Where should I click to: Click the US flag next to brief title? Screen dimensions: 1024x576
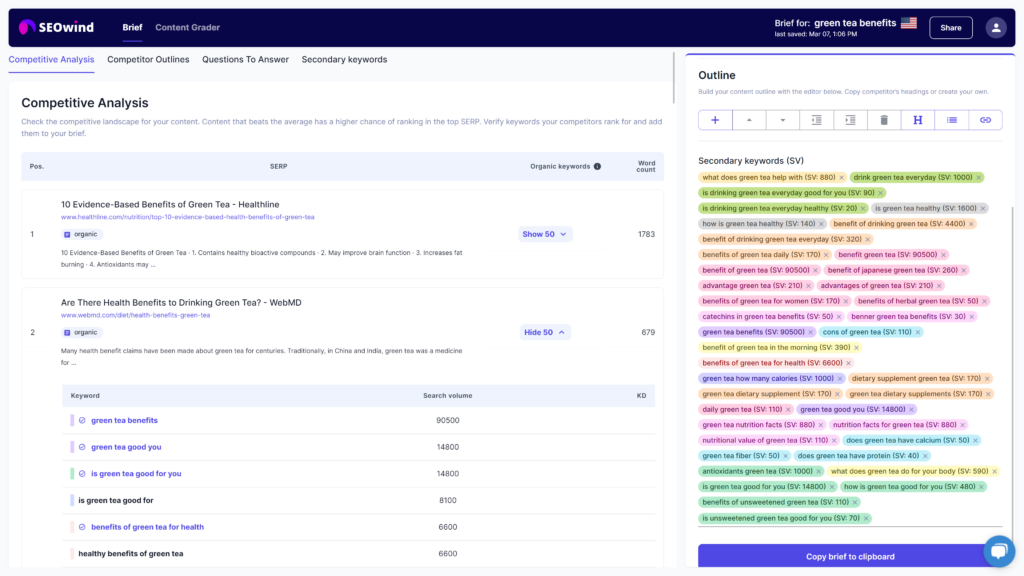click(x=908, y=23)
